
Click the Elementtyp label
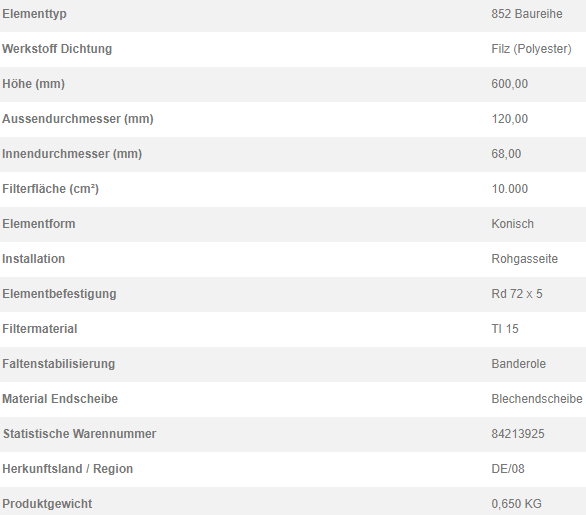tap(34, 14)
